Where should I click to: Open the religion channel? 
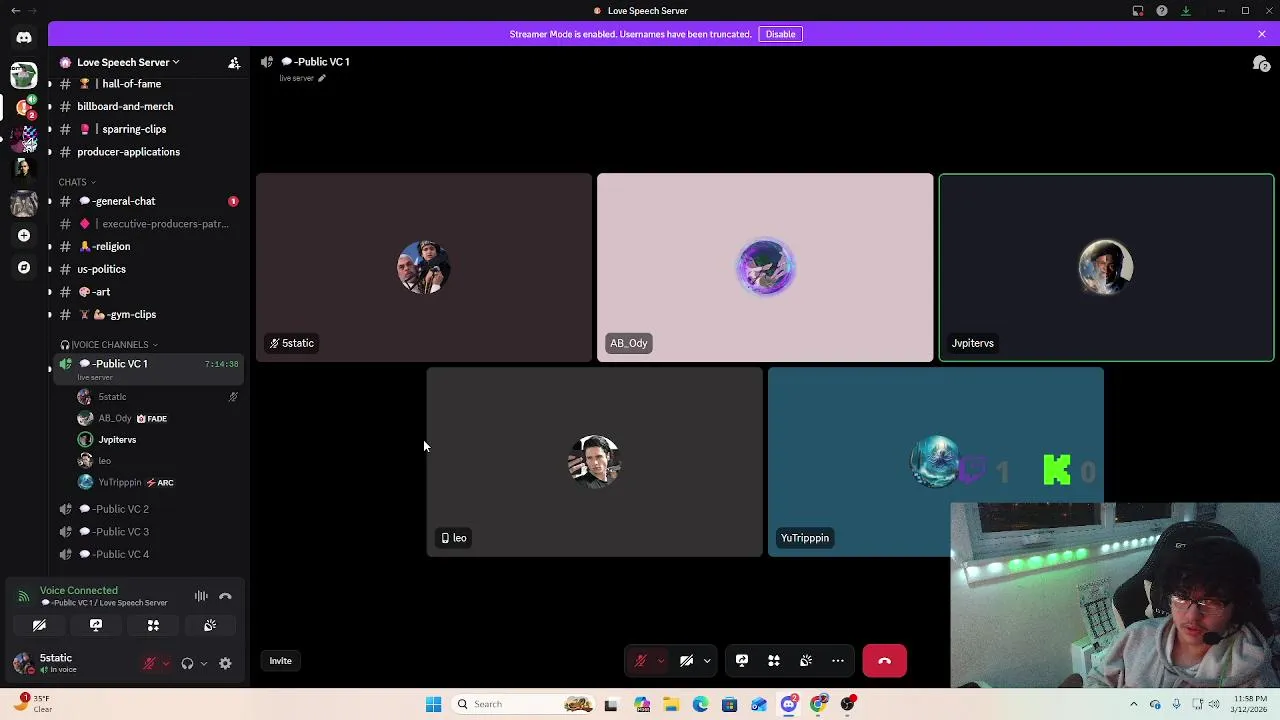pyautogui.click(x=146, y=246)
